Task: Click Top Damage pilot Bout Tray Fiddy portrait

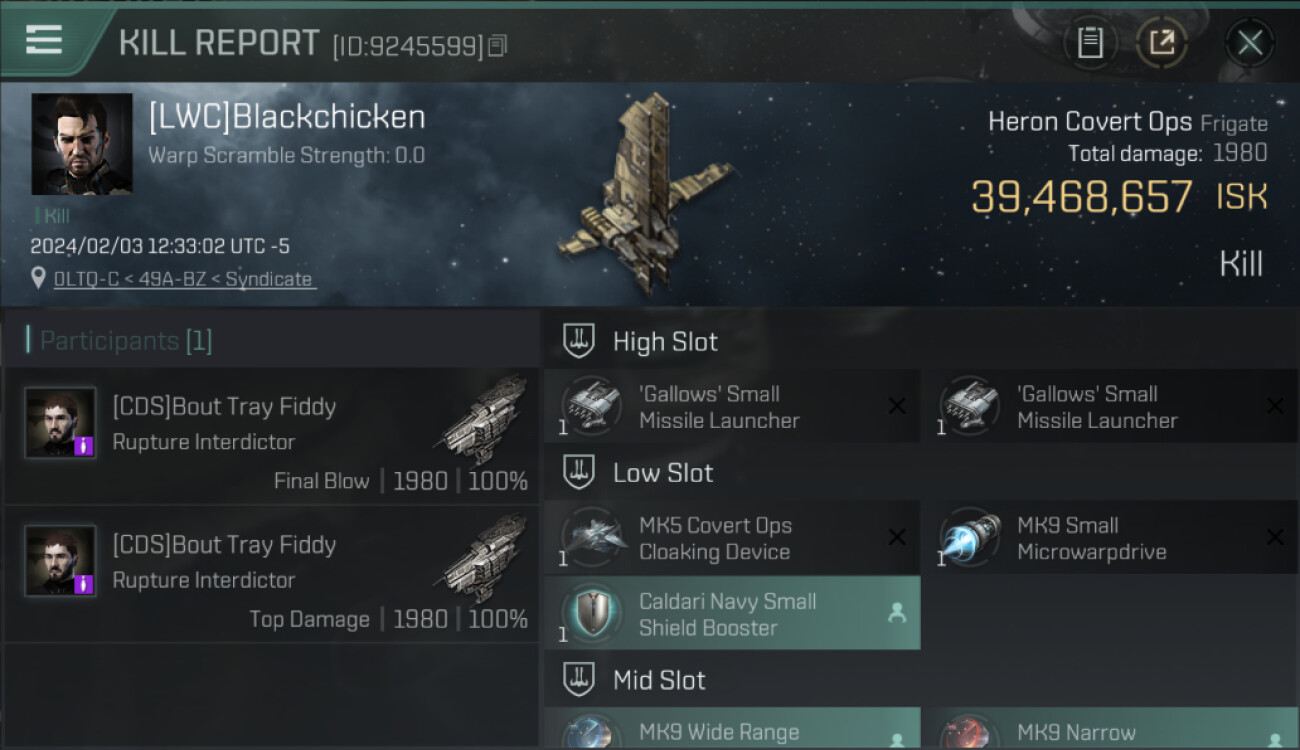Action: click(61, 561)
